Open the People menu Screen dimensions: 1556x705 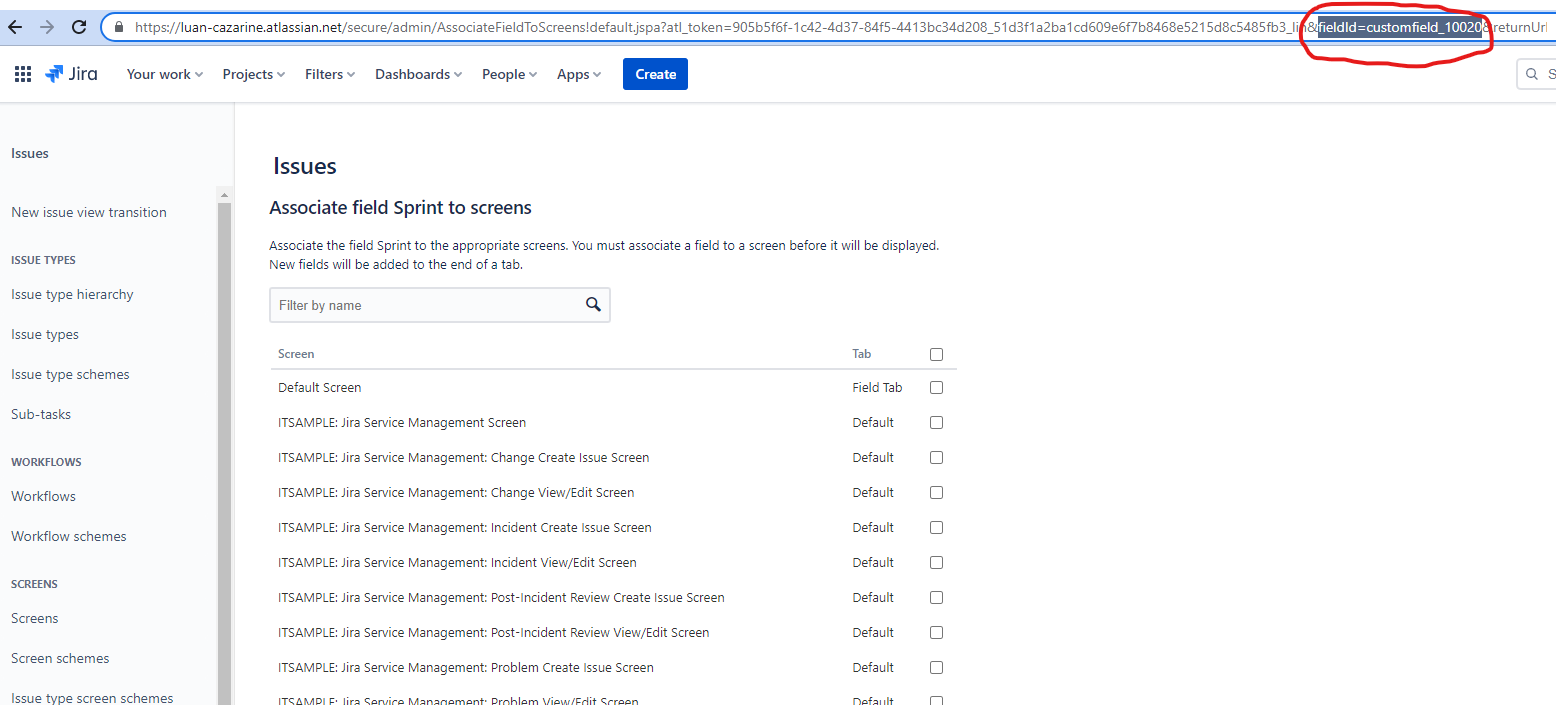tap(508, 73)
